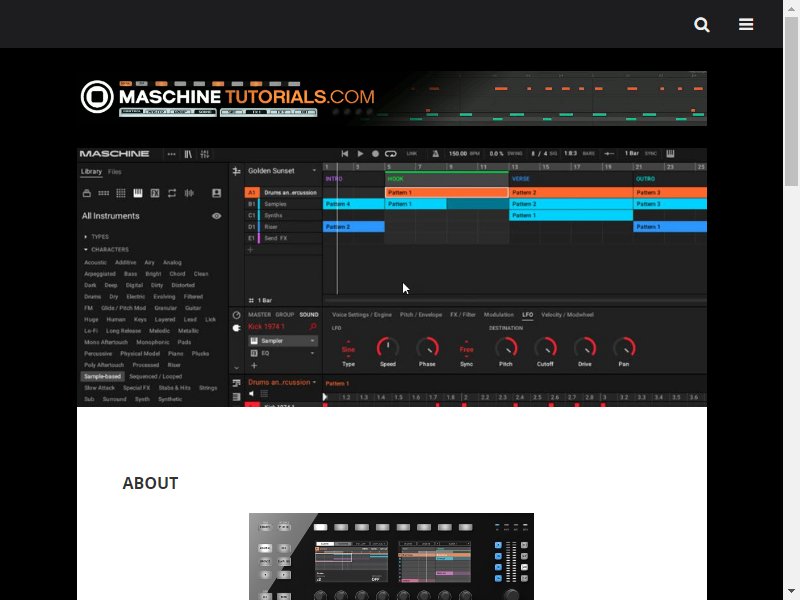Screen dimensions: 800x600
Task: Open the mixer icon in Maschine header
Action: [x=205, y=154]
